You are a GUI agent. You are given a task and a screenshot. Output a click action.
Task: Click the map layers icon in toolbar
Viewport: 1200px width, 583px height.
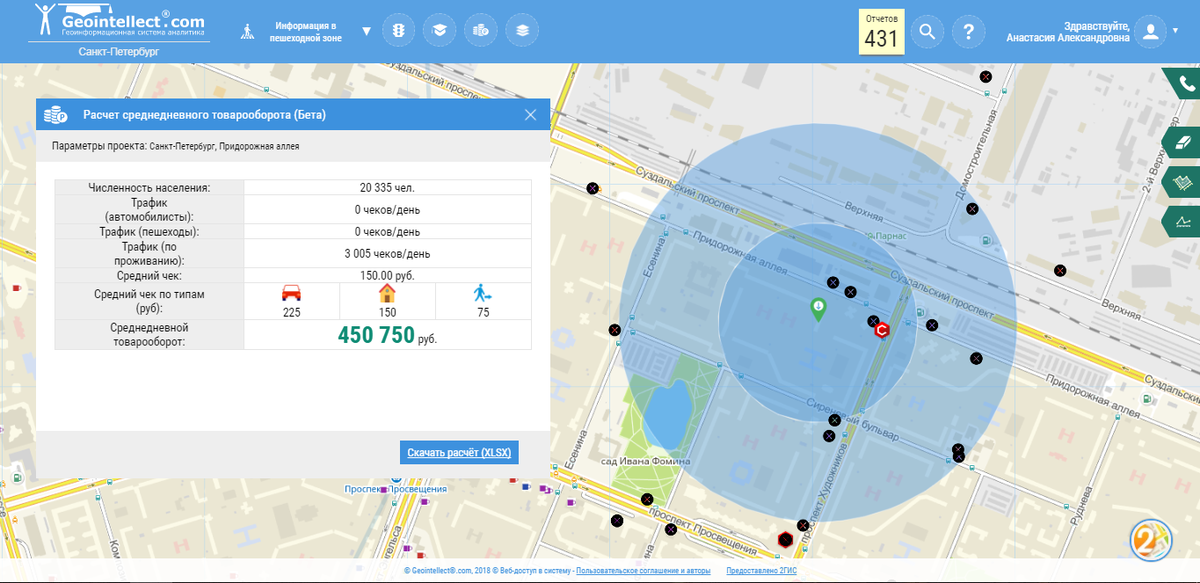coord(522,31)
